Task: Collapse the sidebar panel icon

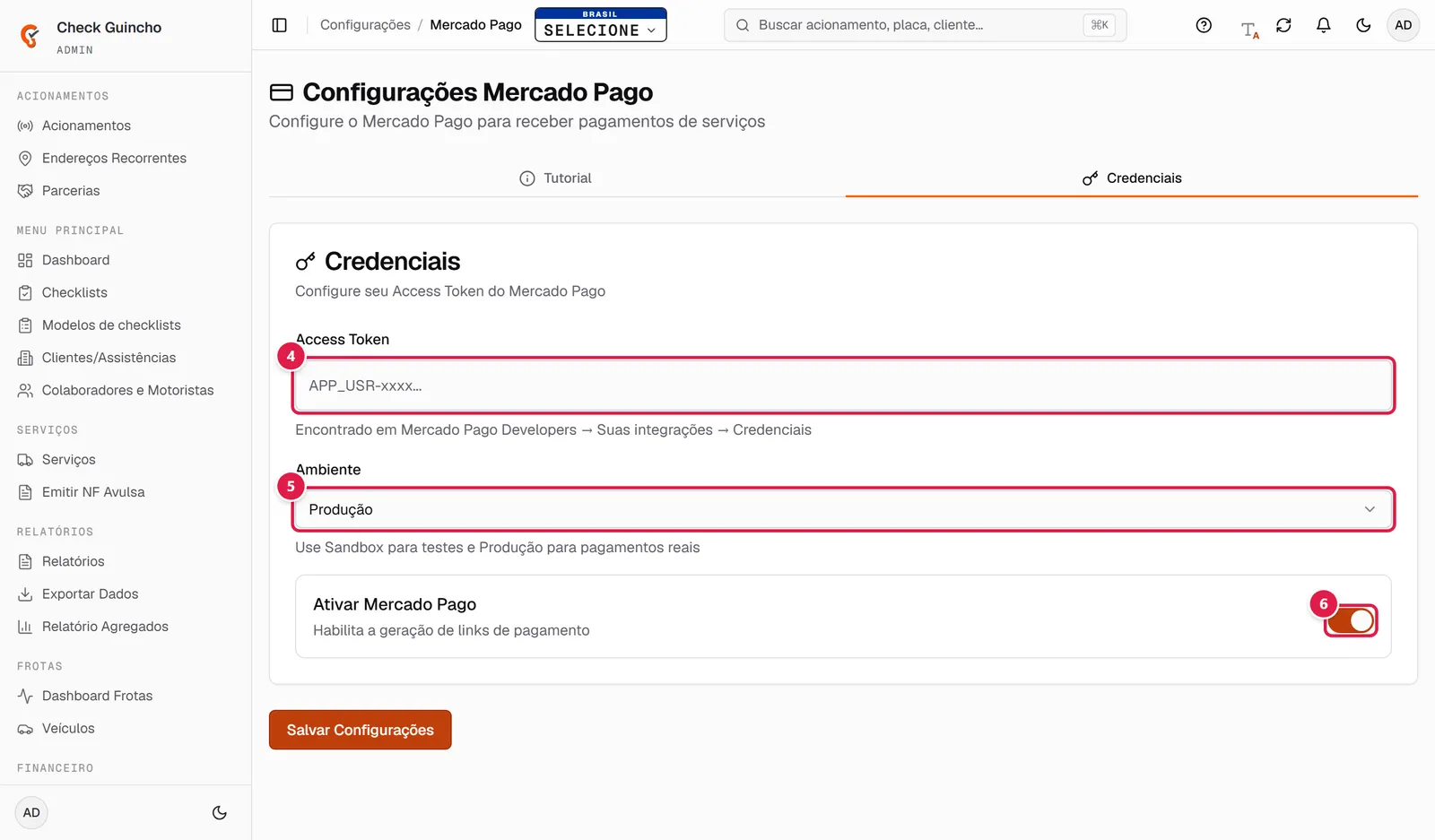Action: (279, 25)
